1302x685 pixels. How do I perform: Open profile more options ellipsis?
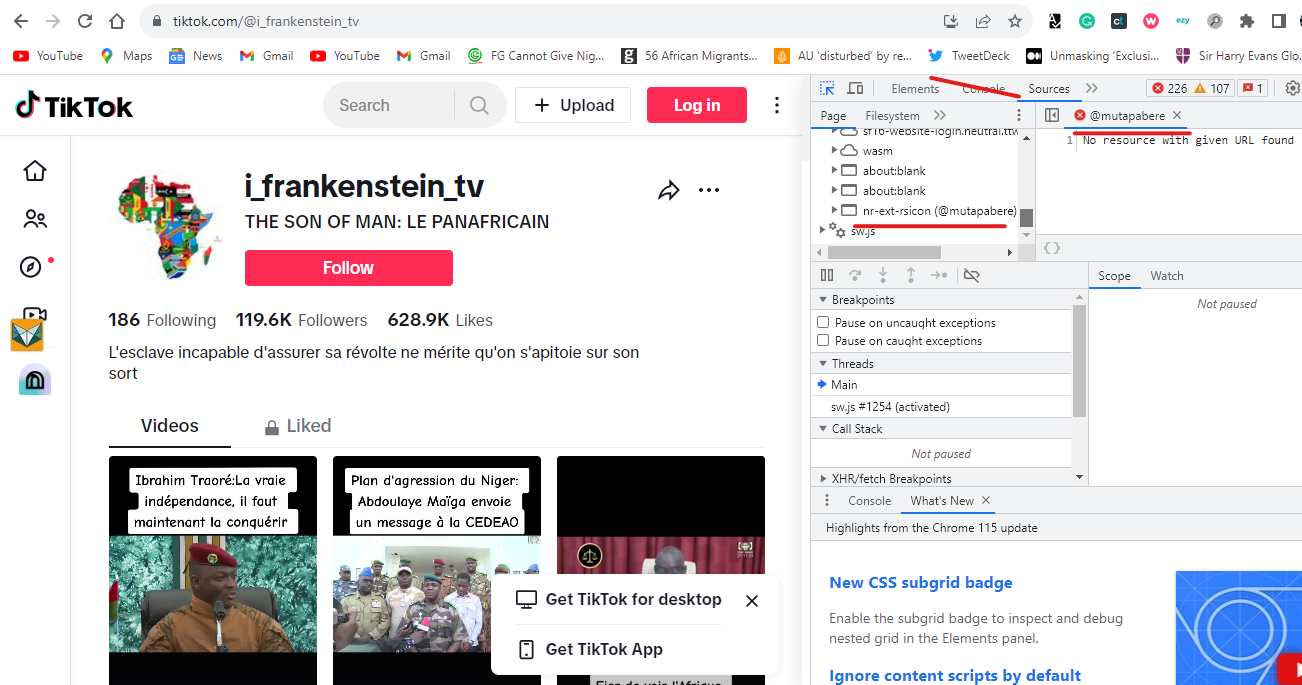click(709, 190)
